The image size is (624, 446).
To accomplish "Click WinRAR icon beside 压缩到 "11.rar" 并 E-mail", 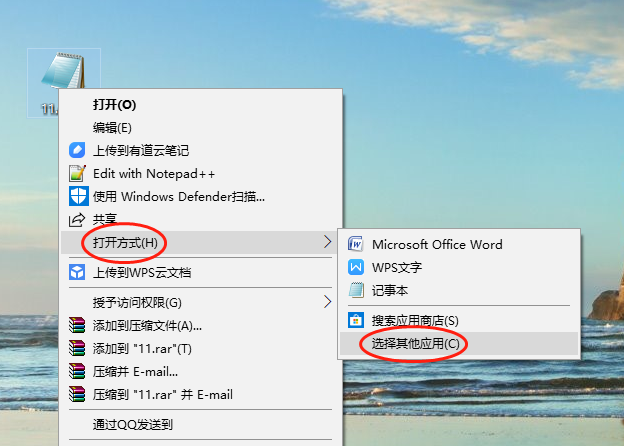I will 77,394.
